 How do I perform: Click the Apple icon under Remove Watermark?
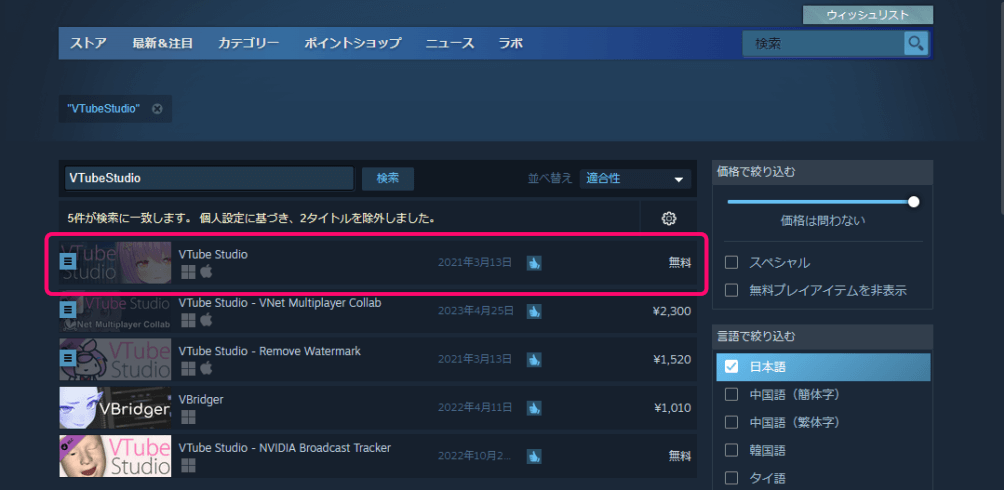[x=206, y=368]
